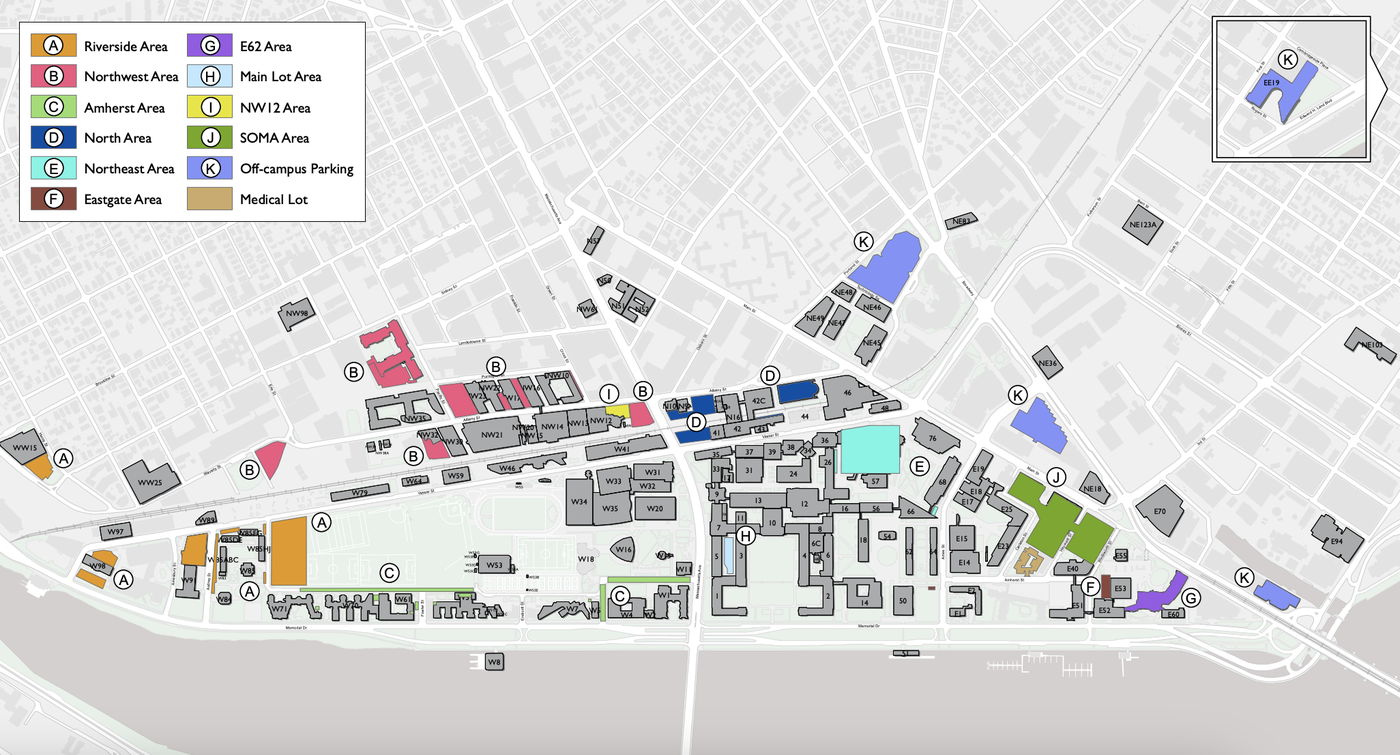Screen dimensions: 1400x755
Task: Select the "SOMA Area" legend label
Action: click(275, 138)
